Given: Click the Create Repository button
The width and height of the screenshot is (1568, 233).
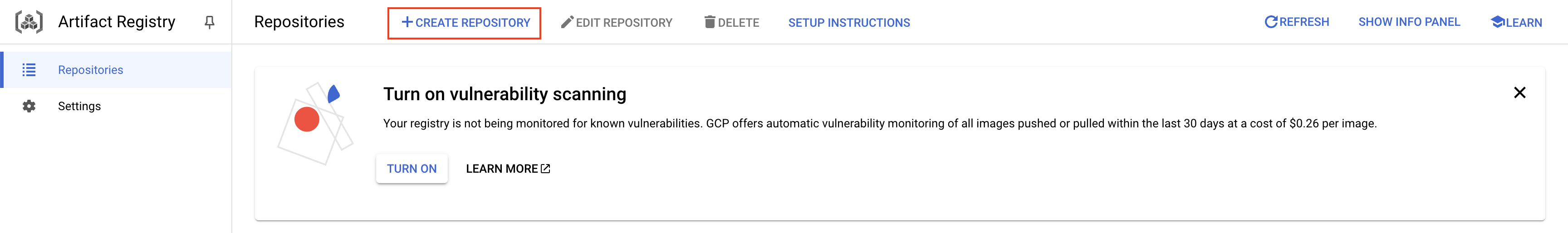Looking at the screenshot, I should point(464,23).
